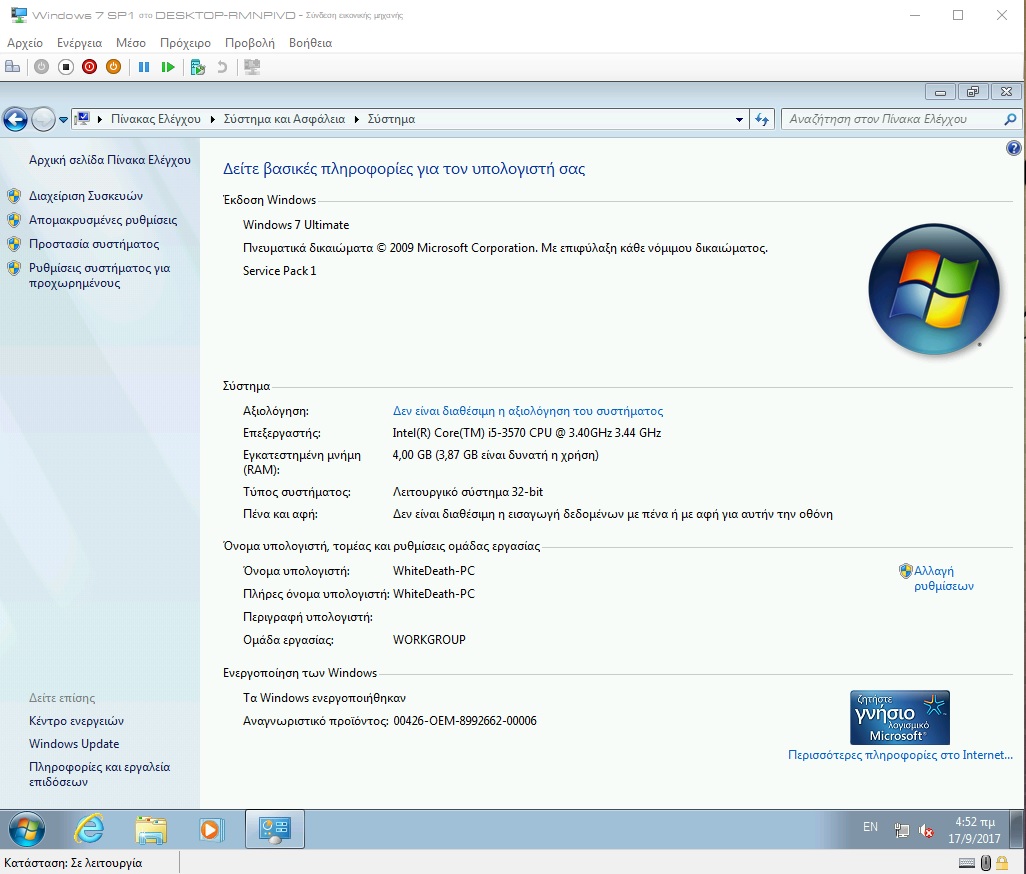Shut down the VM using the red icon

pos(90,67)
